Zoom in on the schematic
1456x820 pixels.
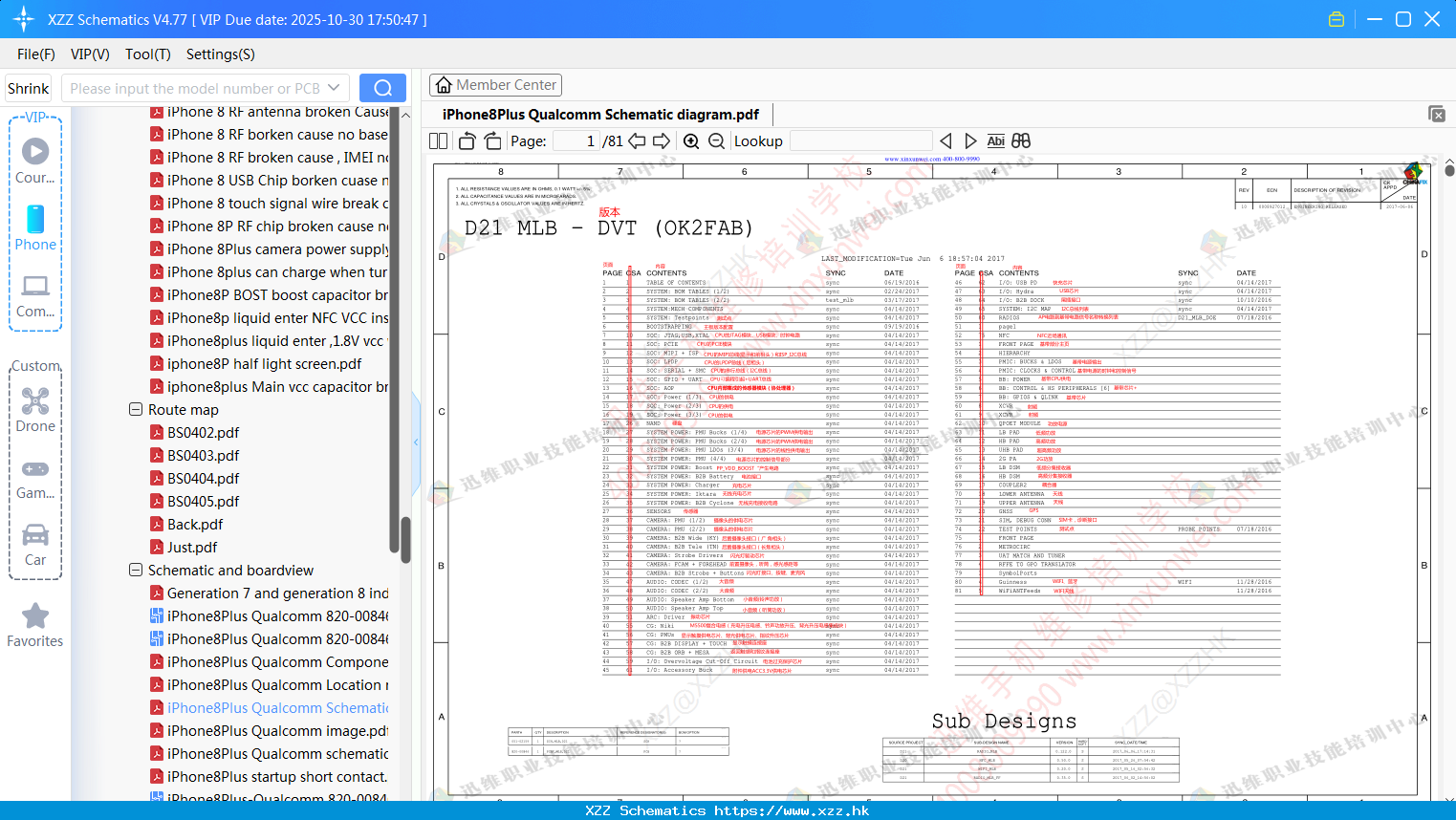pyautogui.click(x=691, y=140)
